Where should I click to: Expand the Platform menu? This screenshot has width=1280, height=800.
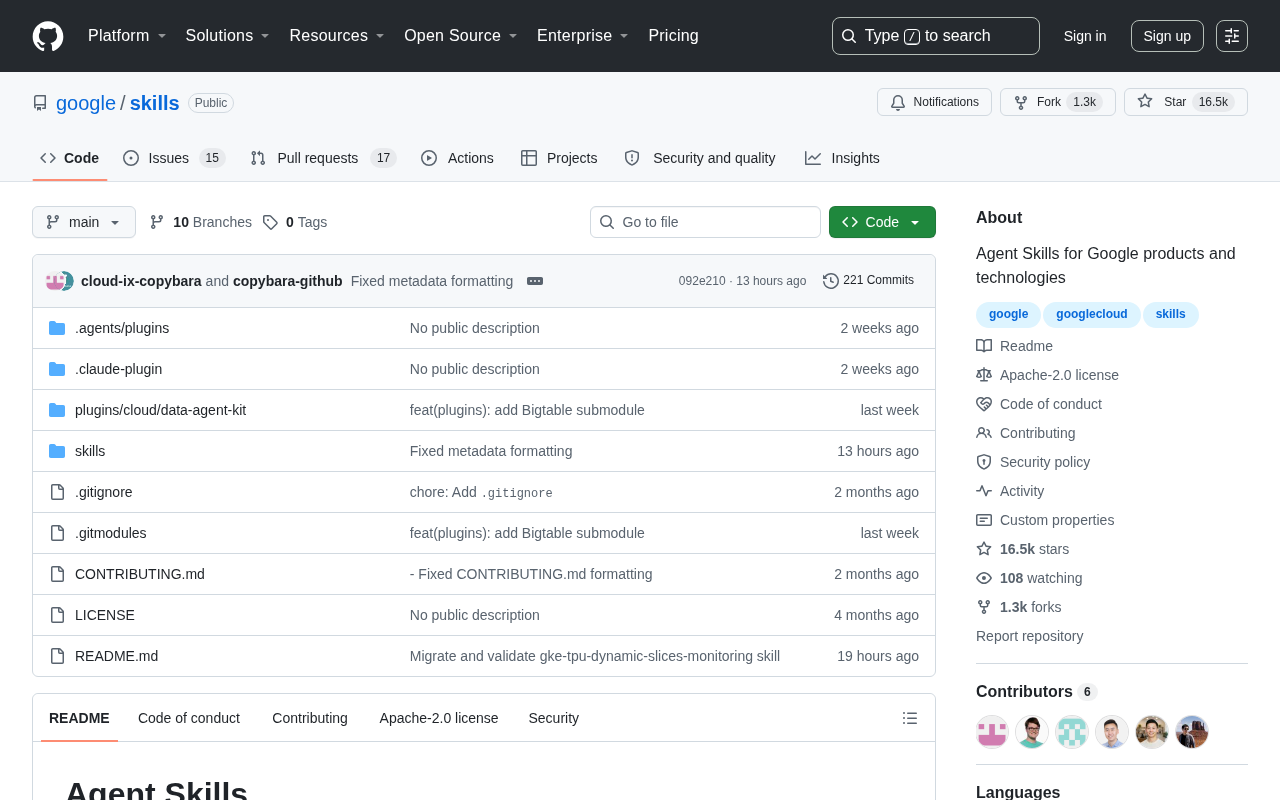pos(127,36)
